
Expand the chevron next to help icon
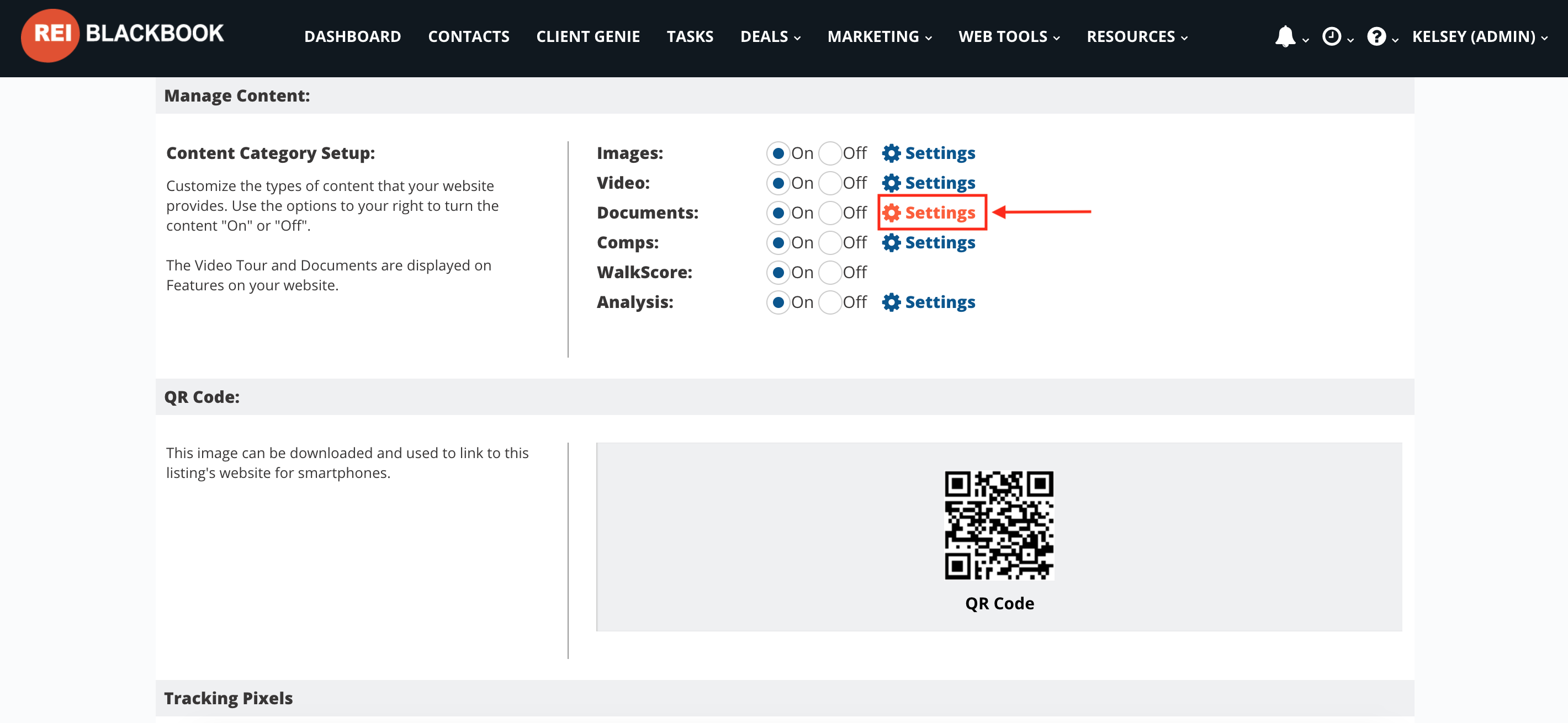click(1395, 40)
